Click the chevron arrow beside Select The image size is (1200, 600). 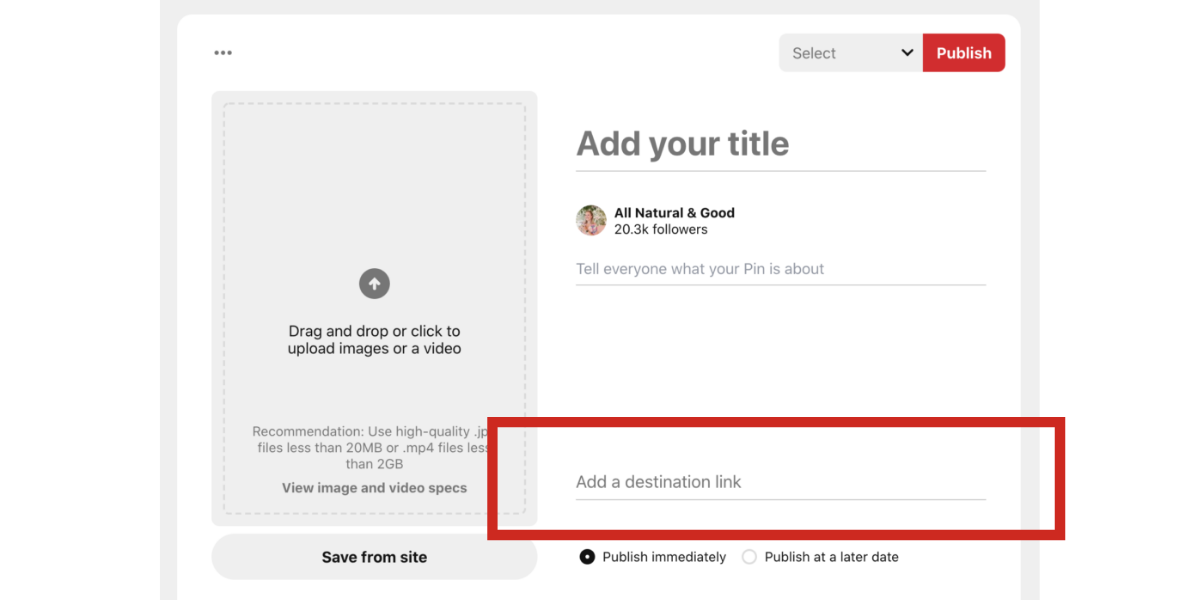[907, 53]
